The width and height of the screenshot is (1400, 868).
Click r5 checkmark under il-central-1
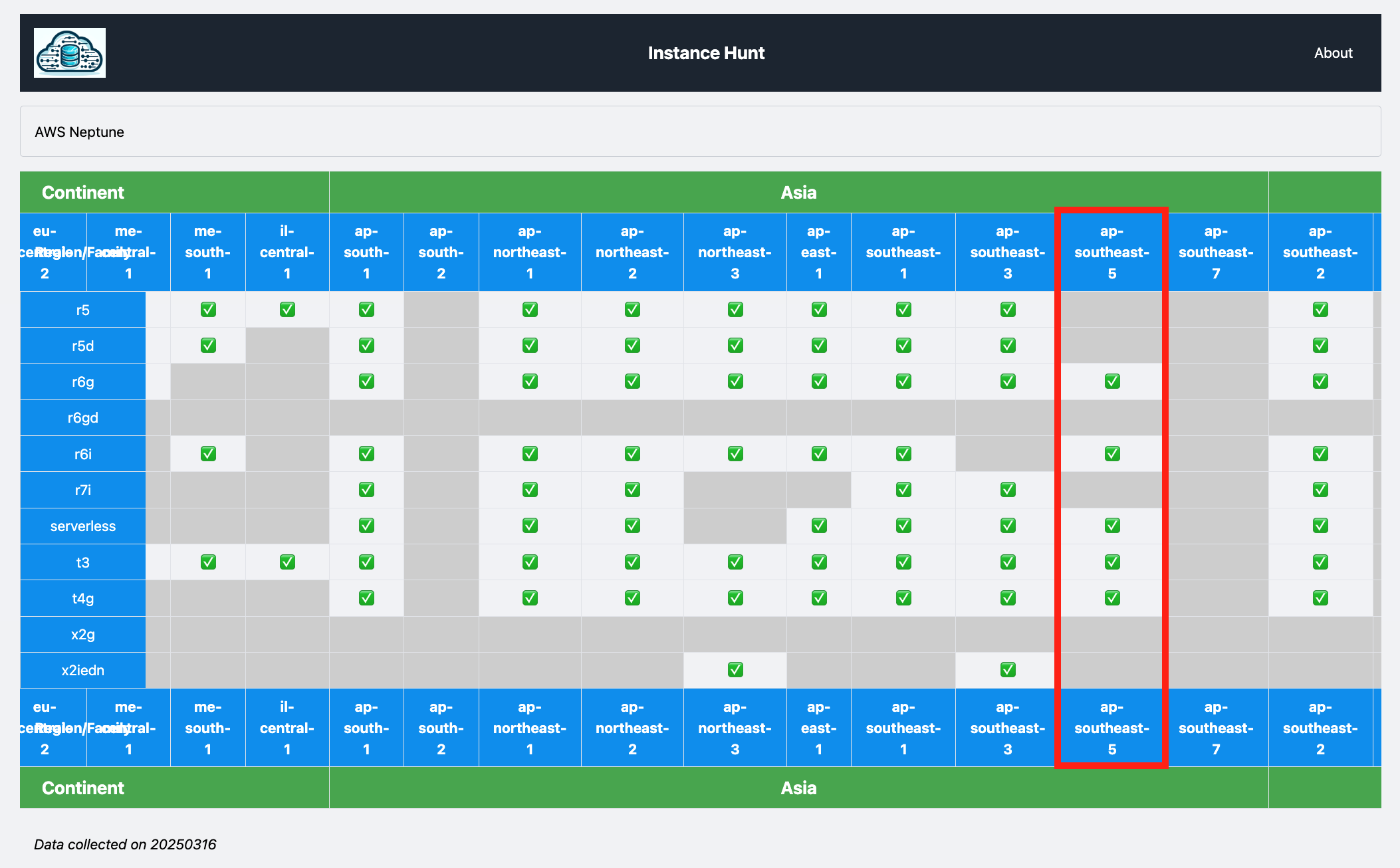287,310
